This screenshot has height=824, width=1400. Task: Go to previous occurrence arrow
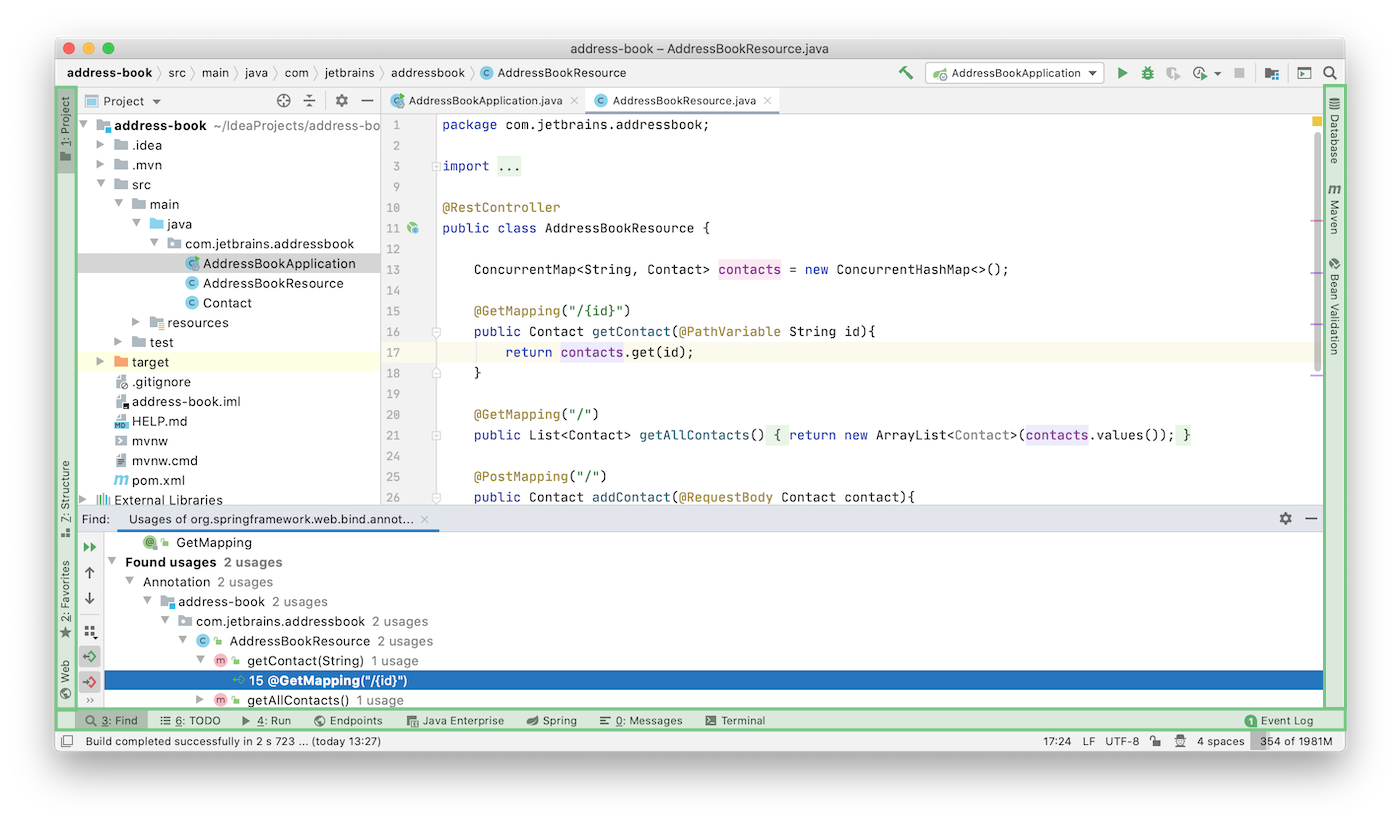click(x=90, y=573)
